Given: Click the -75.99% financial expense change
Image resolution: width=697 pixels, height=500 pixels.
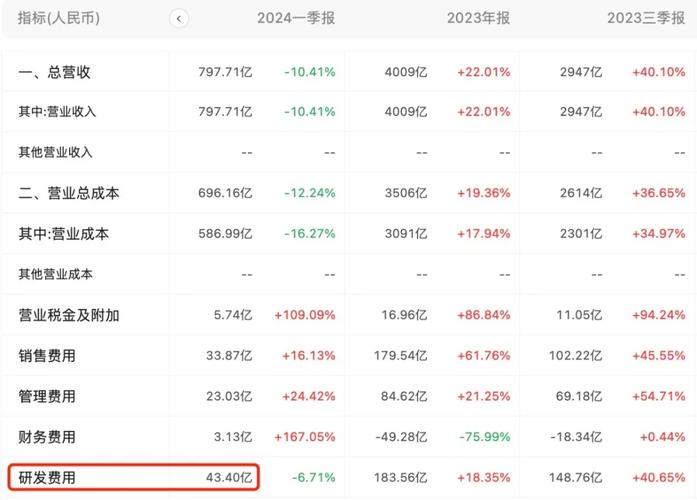Looking at the screenshot, I should click(x=485, y=437).
